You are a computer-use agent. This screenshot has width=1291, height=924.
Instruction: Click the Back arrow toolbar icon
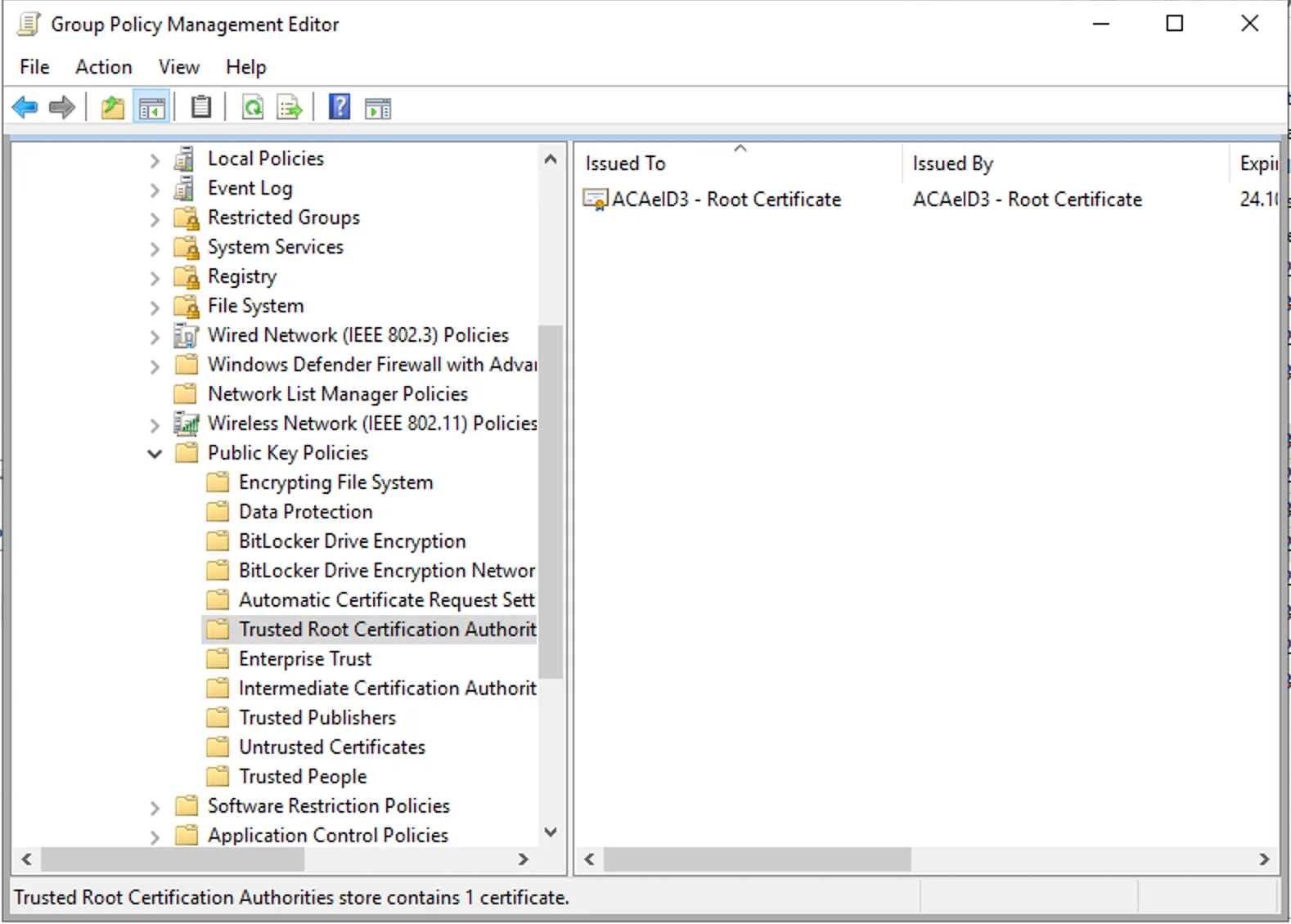click(x=25, y=107)
